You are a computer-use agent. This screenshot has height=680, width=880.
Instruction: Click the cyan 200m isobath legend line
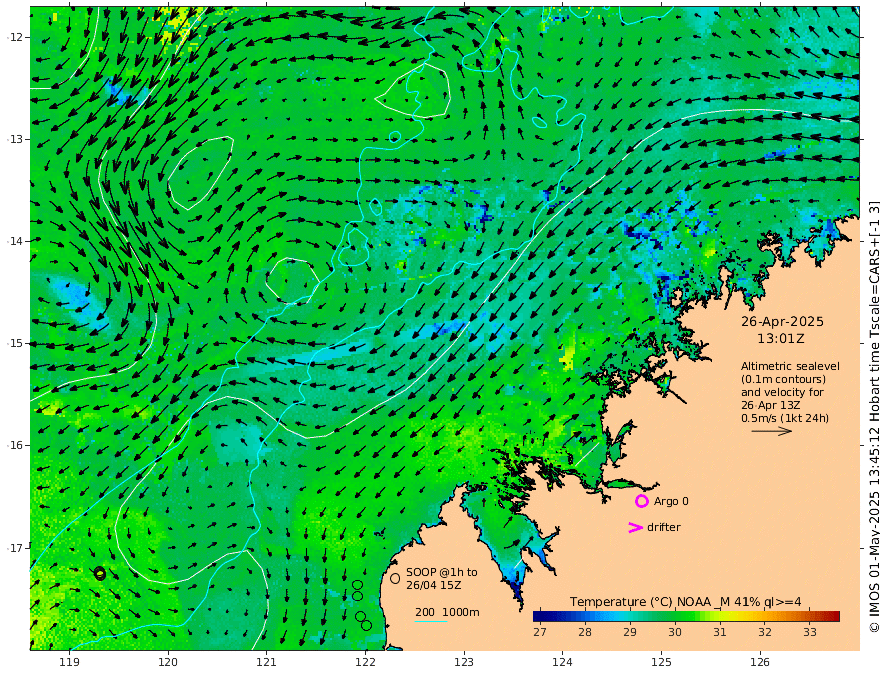[431, 621]
